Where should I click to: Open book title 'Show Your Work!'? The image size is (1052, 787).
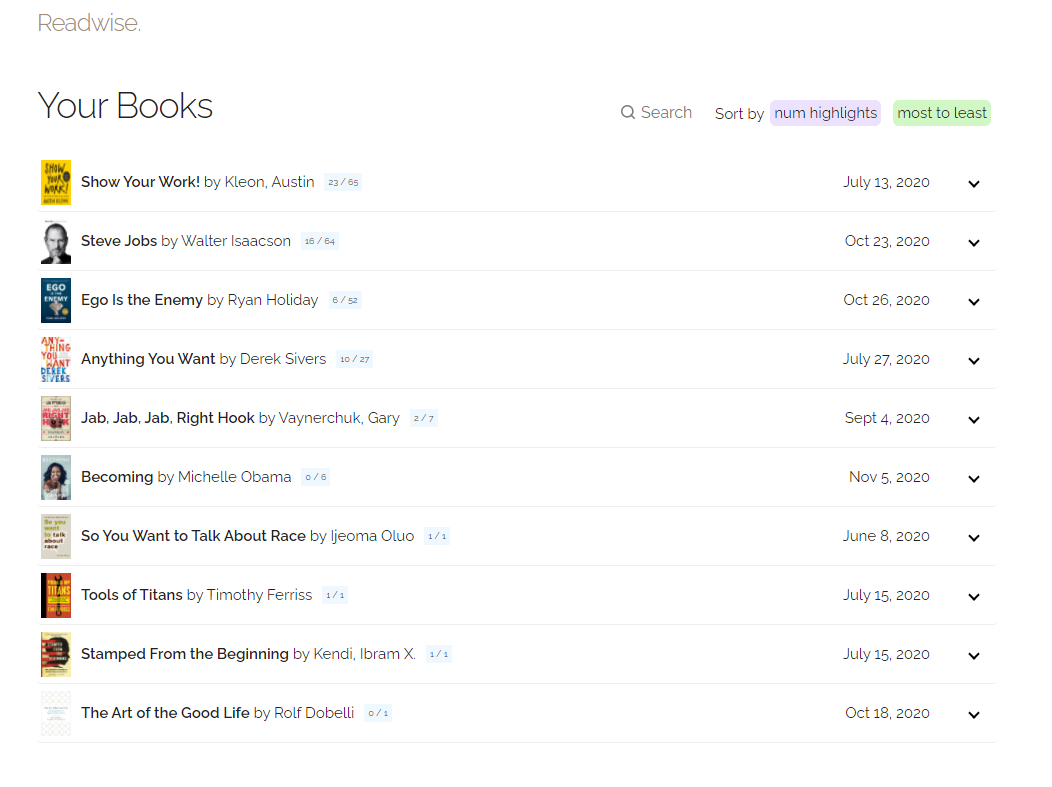point(140,182)
